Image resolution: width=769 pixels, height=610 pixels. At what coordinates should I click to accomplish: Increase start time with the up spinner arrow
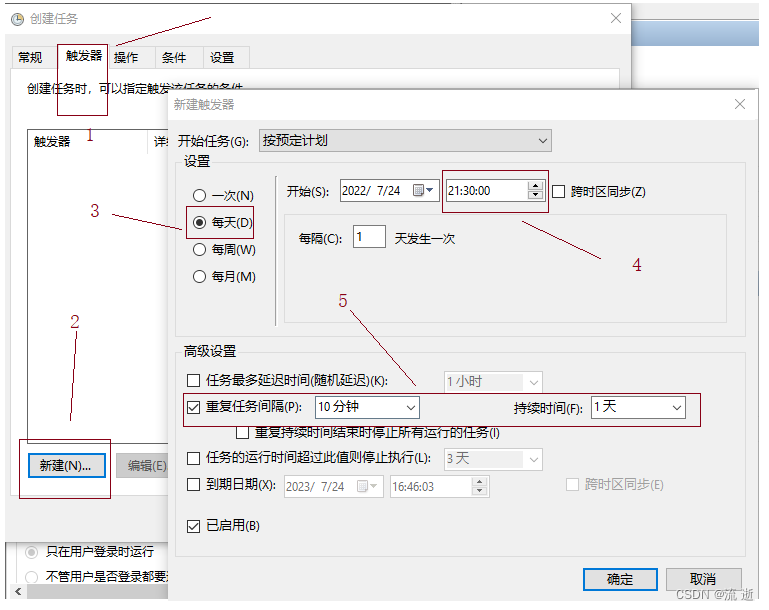pos(536,186)
